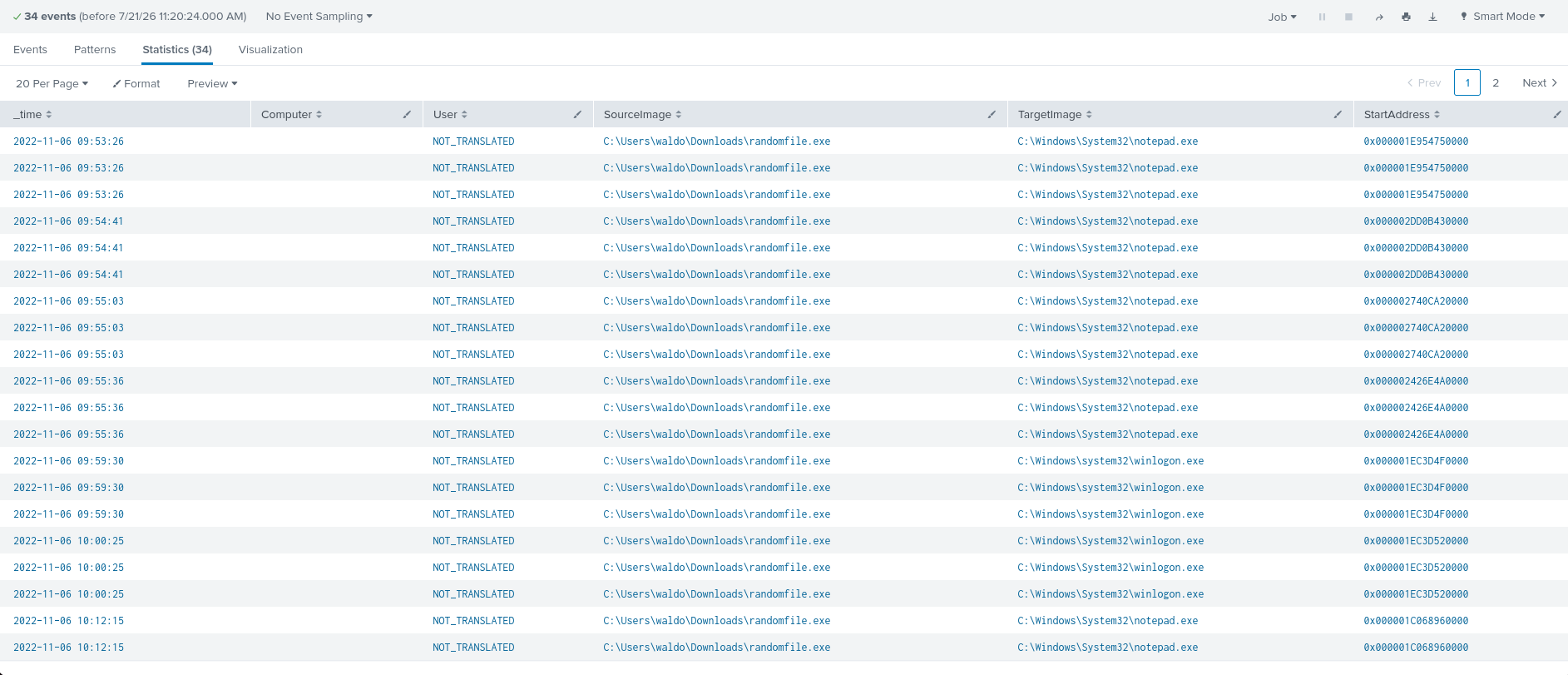Image resolution: width=1568 pixels, height=675 pixels.
Task: Open the Preview dropdown
Action: click(212, 83)
